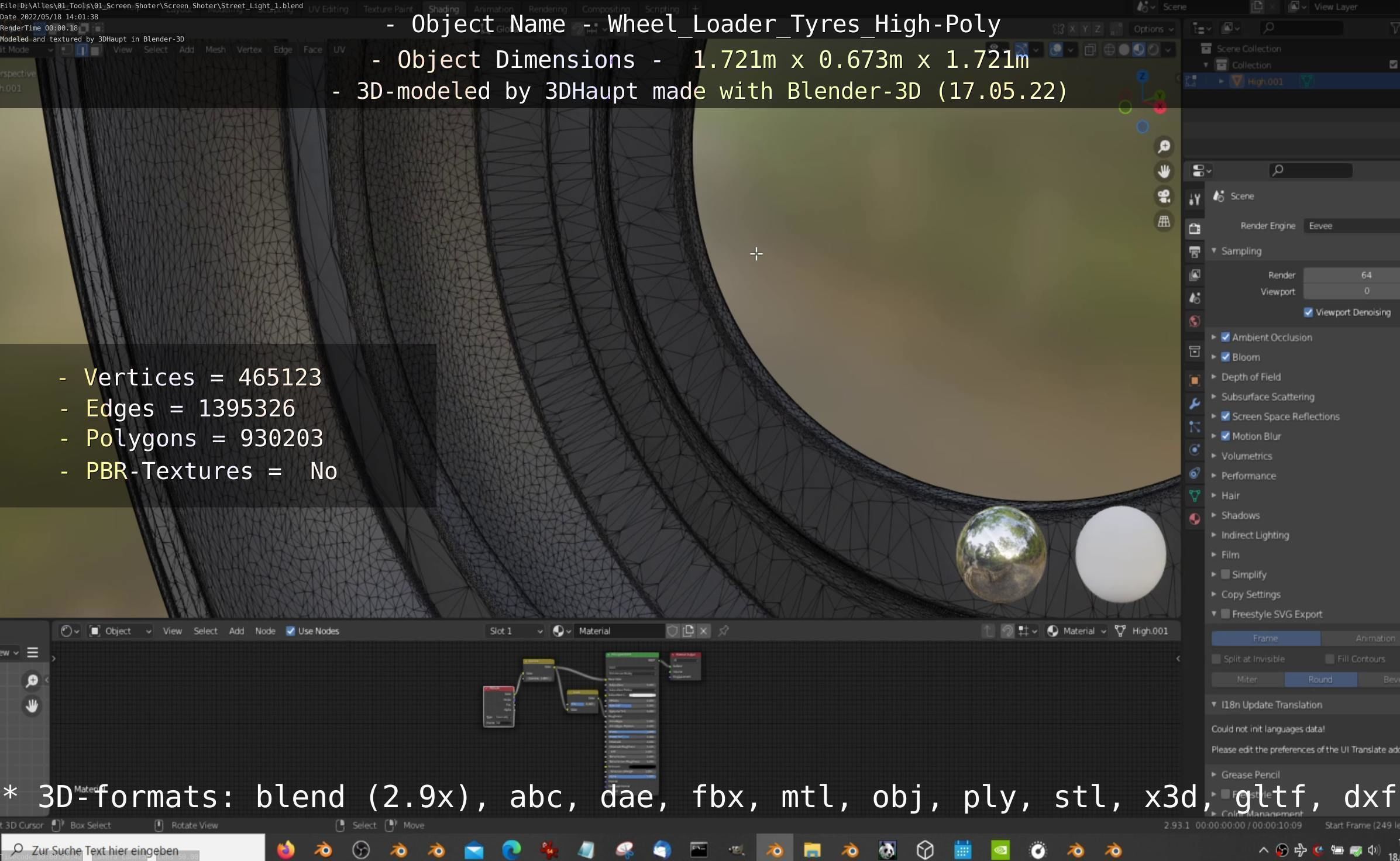The height and width of the screenshot is (861, 1400).
Task: Select the Round join button
Action: tap(1320, 679)
